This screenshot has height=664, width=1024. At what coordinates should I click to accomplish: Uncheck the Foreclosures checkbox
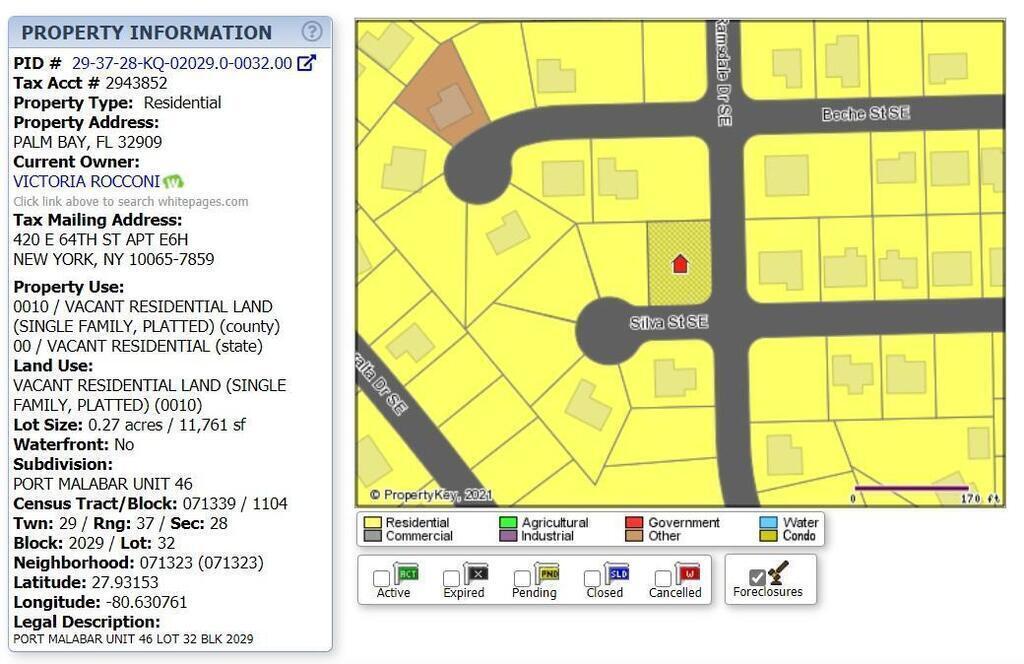(757, 578)
